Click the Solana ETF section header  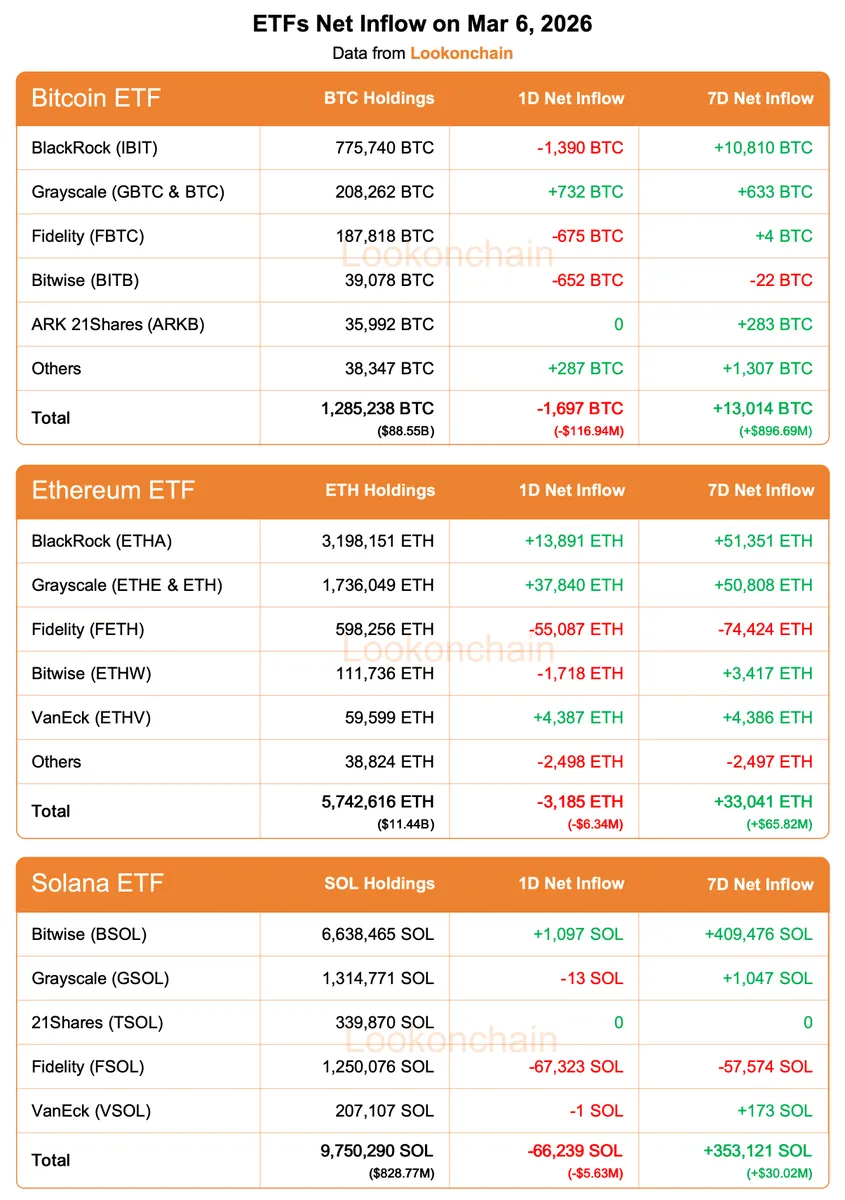(x=97, y=883)
